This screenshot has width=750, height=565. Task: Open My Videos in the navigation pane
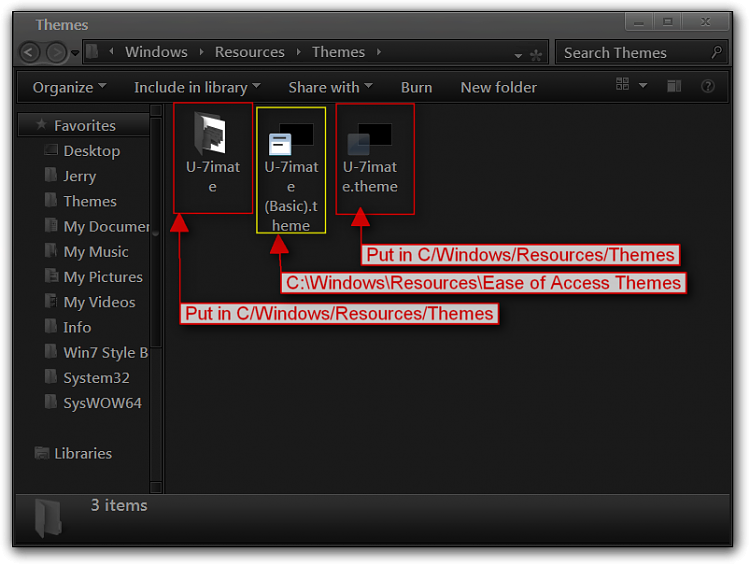click(x=99, y=302)
